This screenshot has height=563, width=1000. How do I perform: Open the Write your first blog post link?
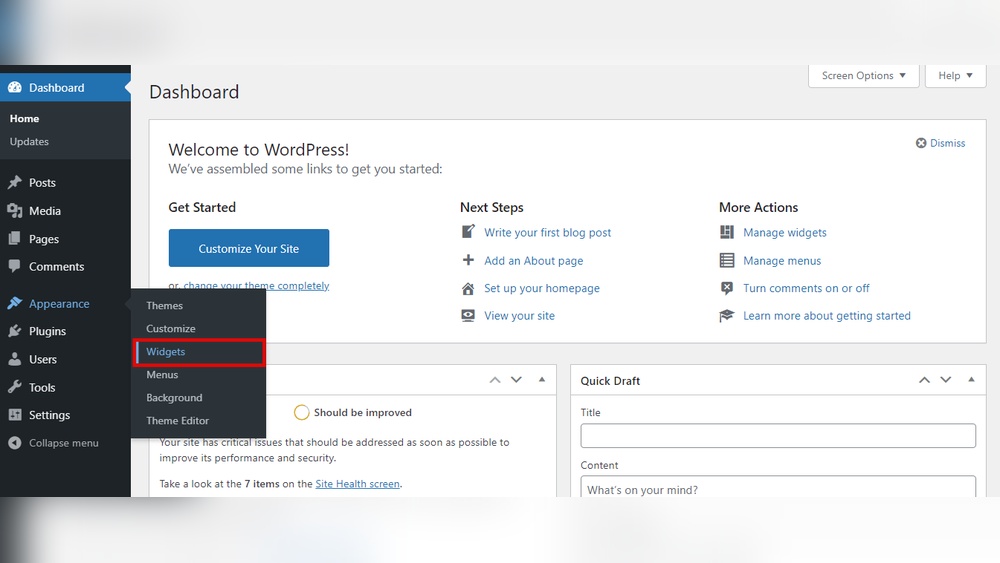[x=547, y=232]
